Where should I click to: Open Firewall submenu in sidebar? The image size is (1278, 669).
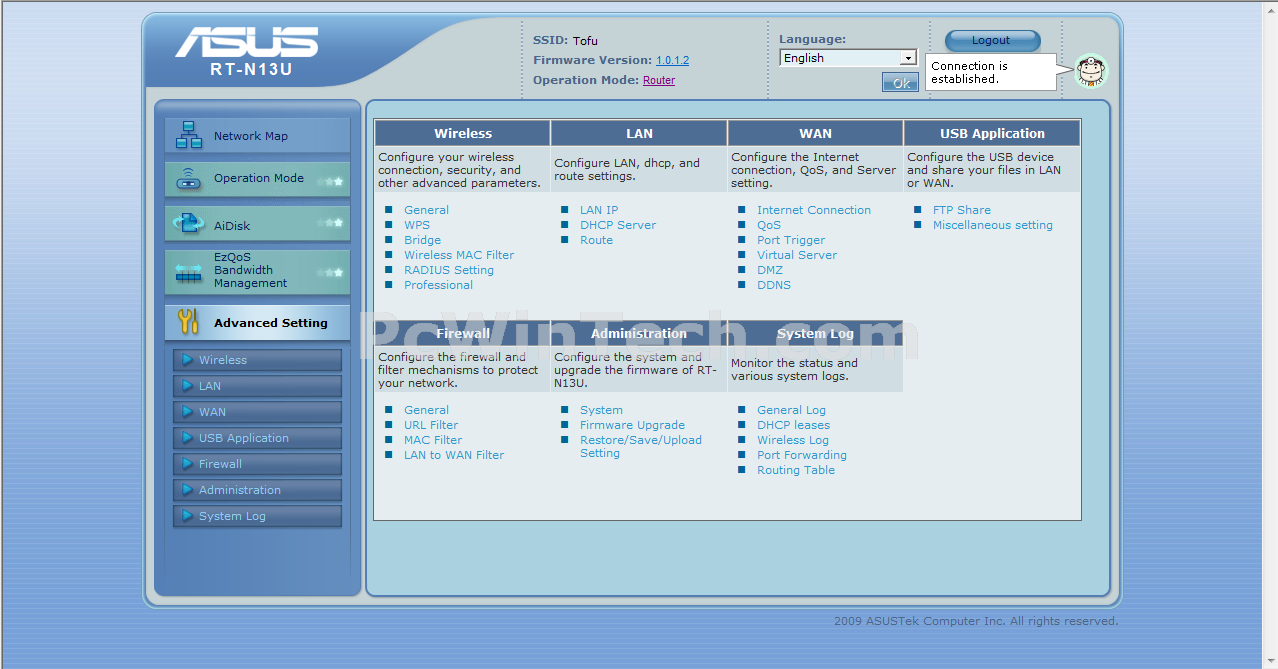coord(258,464)
